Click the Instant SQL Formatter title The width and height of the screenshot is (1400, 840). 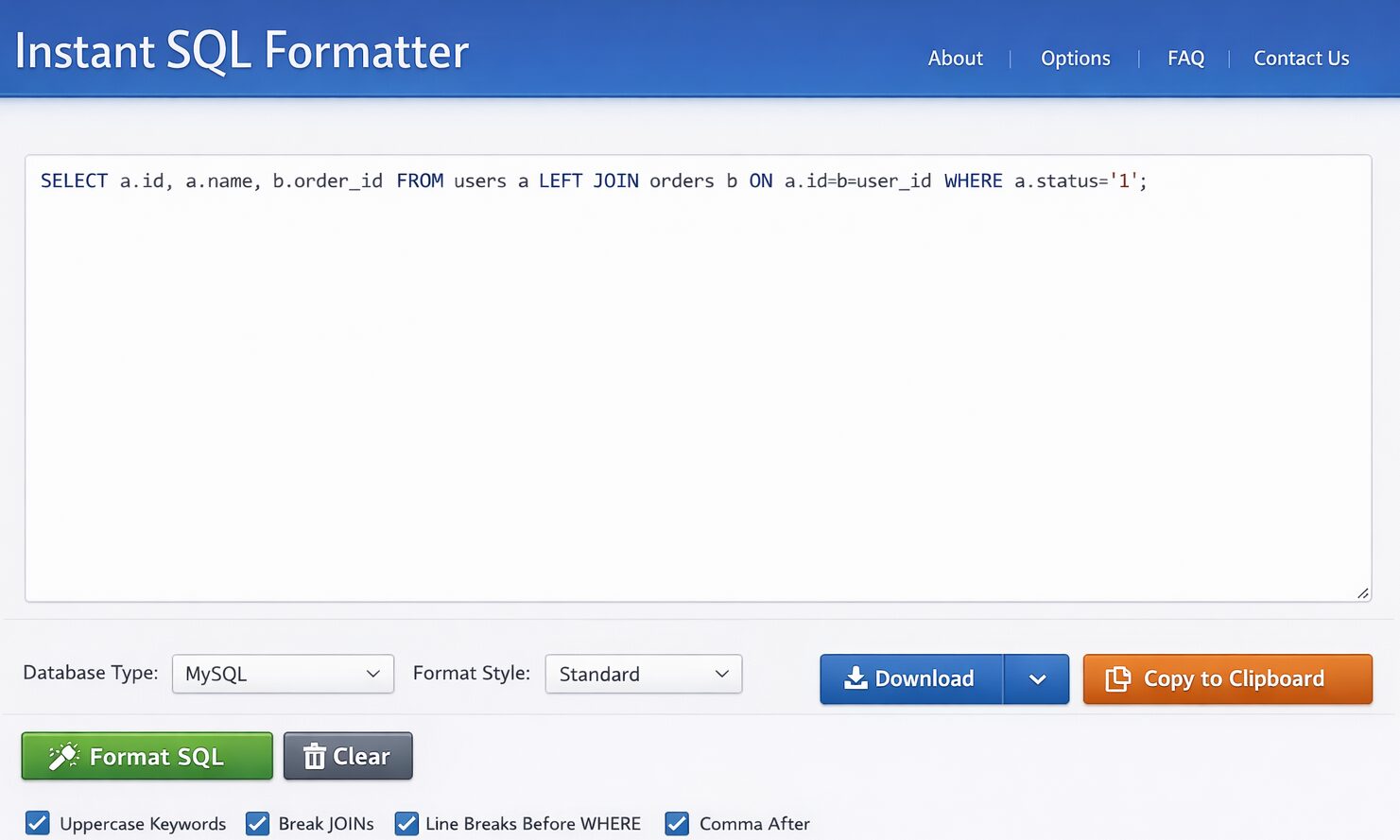coord(242,51)
